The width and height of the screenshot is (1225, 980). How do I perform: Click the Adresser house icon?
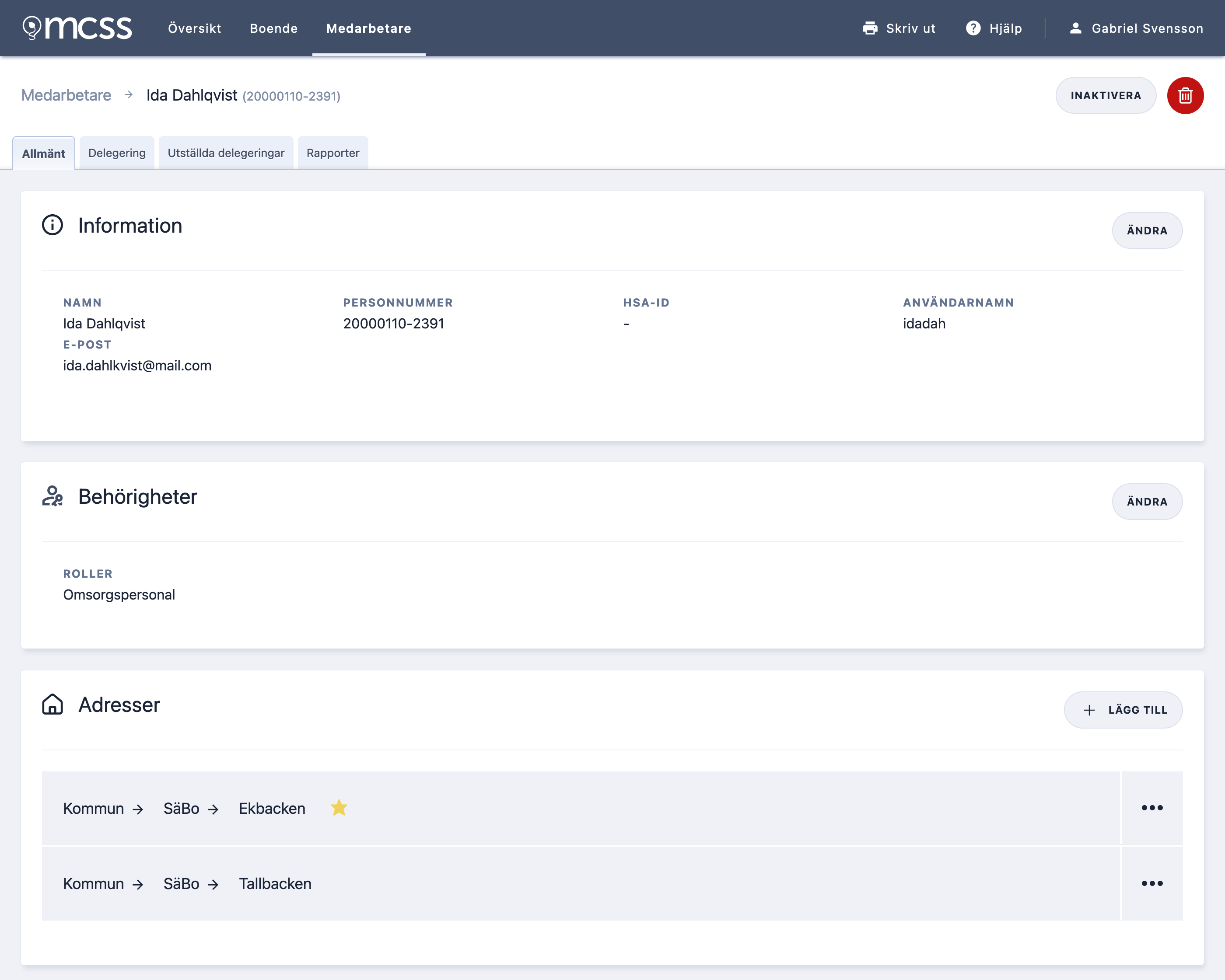coord(52,704)
